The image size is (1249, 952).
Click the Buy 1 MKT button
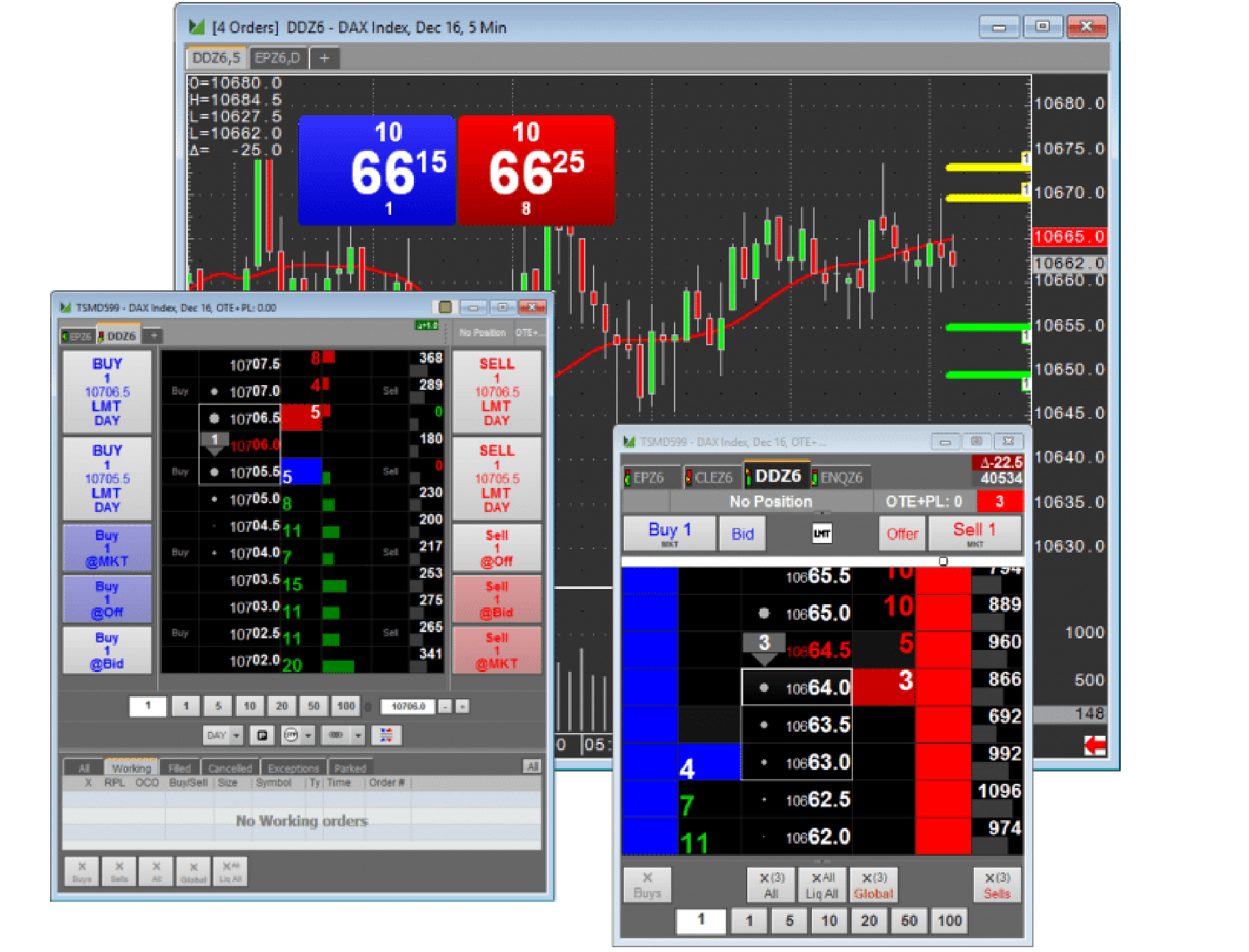tap(669, 533)
